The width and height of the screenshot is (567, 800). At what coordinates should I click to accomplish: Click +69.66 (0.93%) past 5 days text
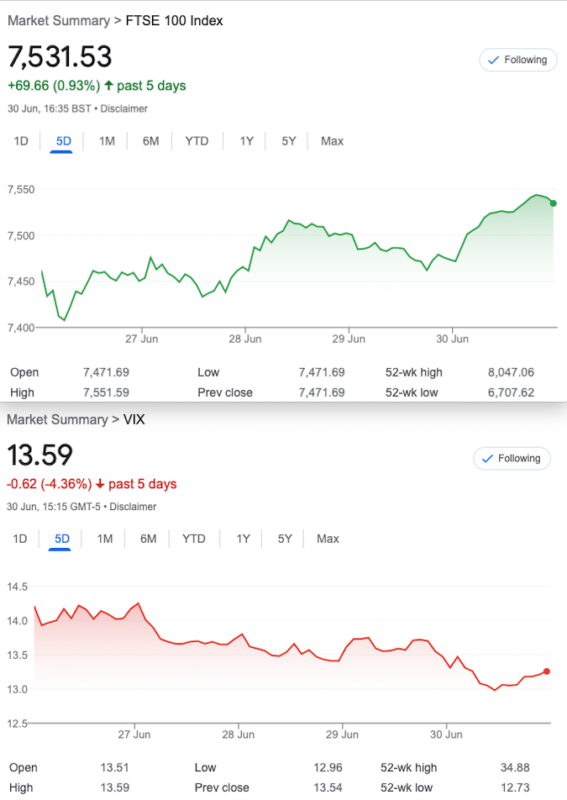96,85
